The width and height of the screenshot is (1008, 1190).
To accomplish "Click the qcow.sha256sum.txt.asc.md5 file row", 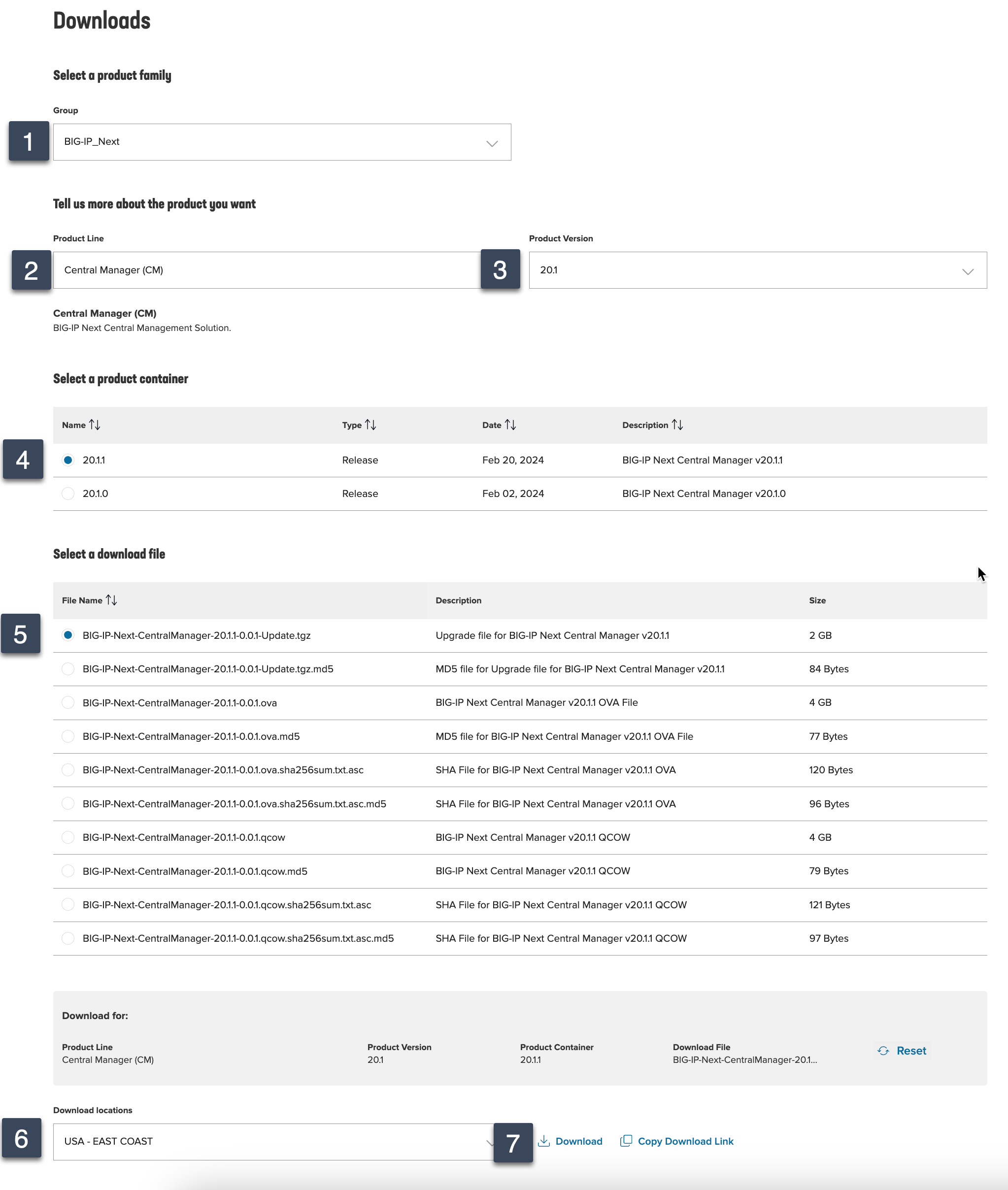I will (238, 939).
